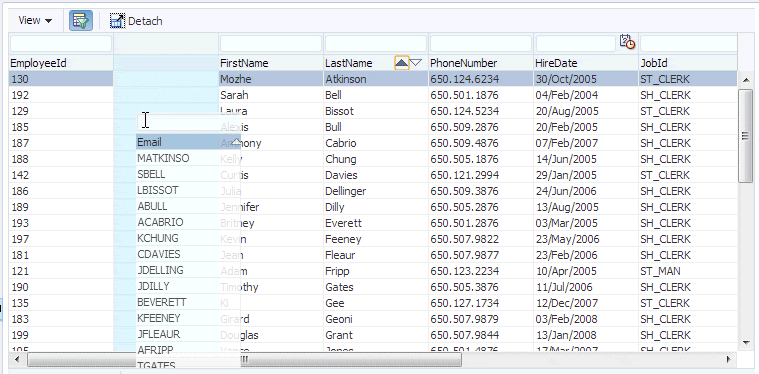Select the PhoneNumber column header

[x=481, y=63]
